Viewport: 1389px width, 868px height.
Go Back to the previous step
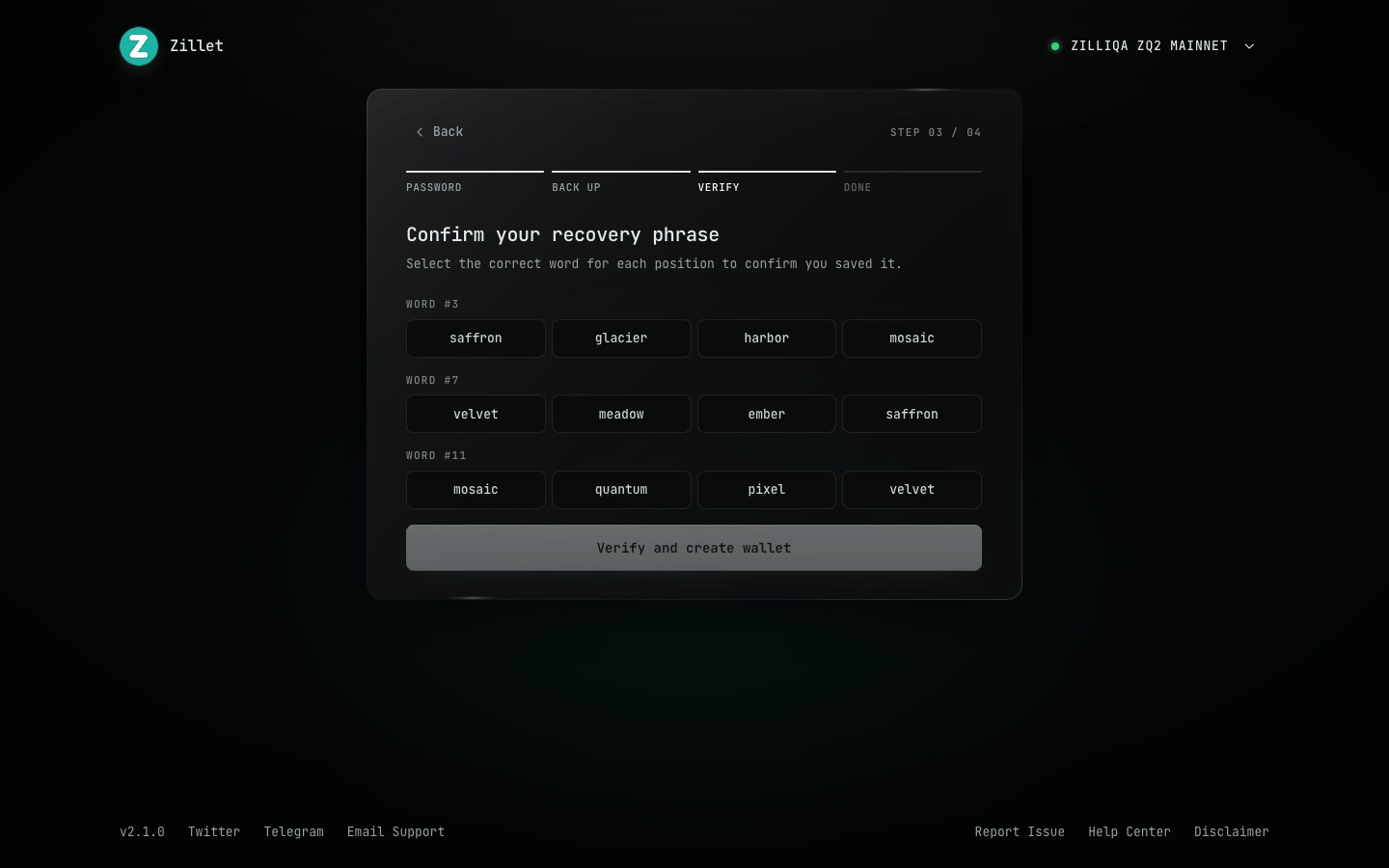440,132
